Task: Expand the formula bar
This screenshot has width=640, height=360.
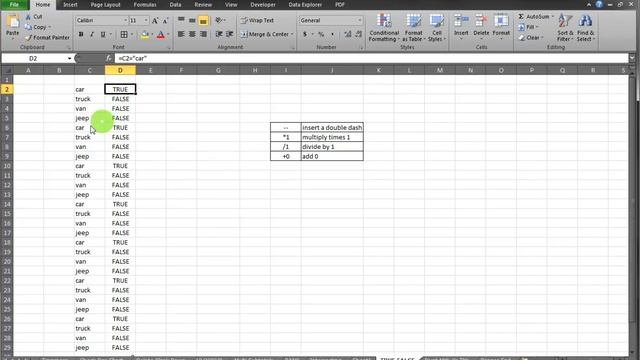Action: 632,59
